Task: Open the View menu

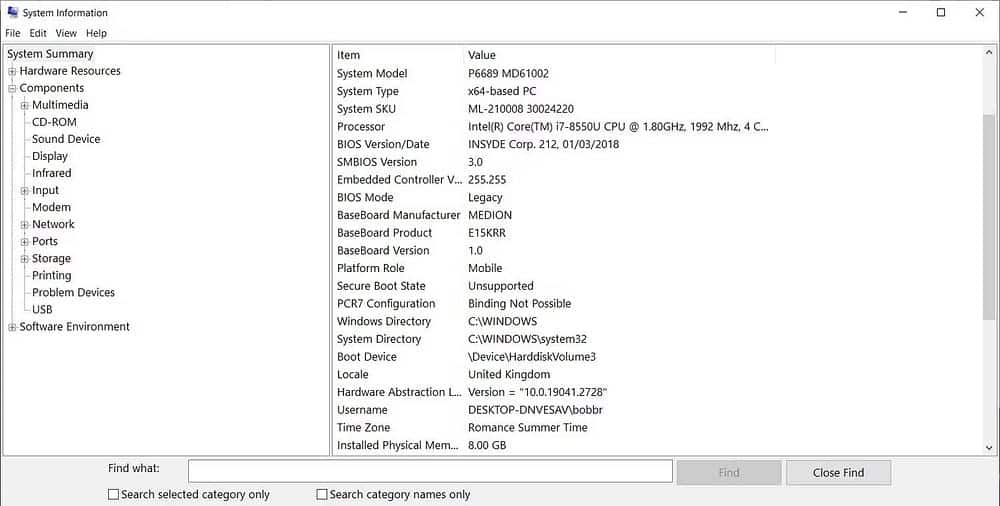Action: [x=66, y=33]
